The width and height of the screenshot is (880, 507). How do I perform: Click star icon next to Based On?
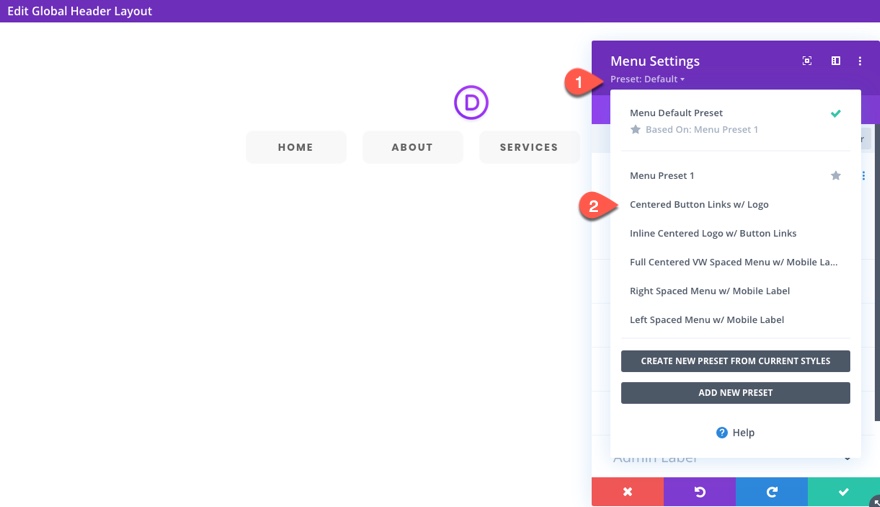[x=635, y=130]
